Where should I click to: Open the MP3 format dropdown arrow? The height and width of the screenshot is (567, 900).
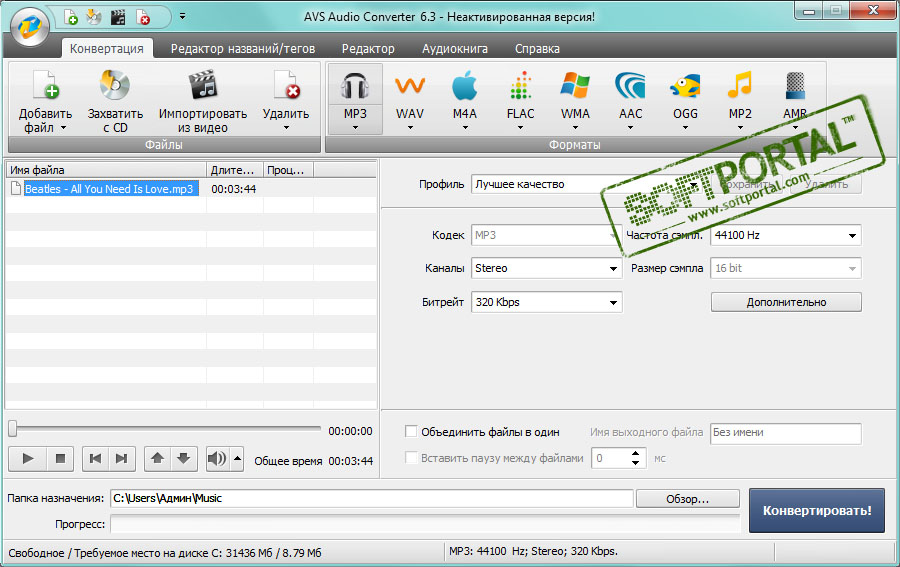(355, 128)
